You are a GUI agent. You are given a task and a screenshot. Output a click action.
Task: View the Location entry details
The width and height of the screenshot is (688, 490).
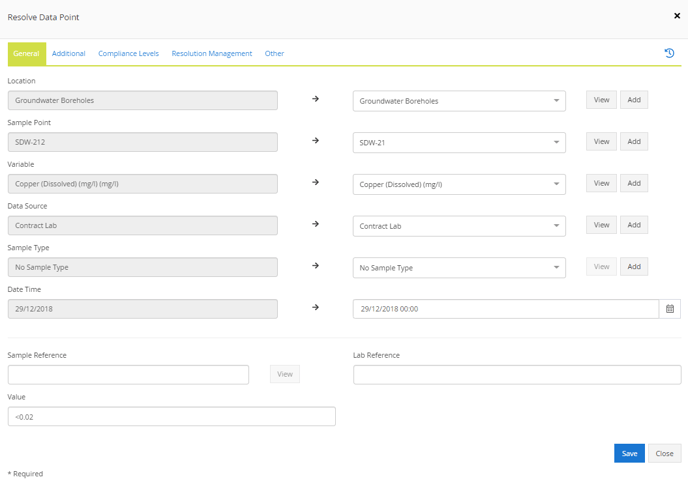point(601,100)
